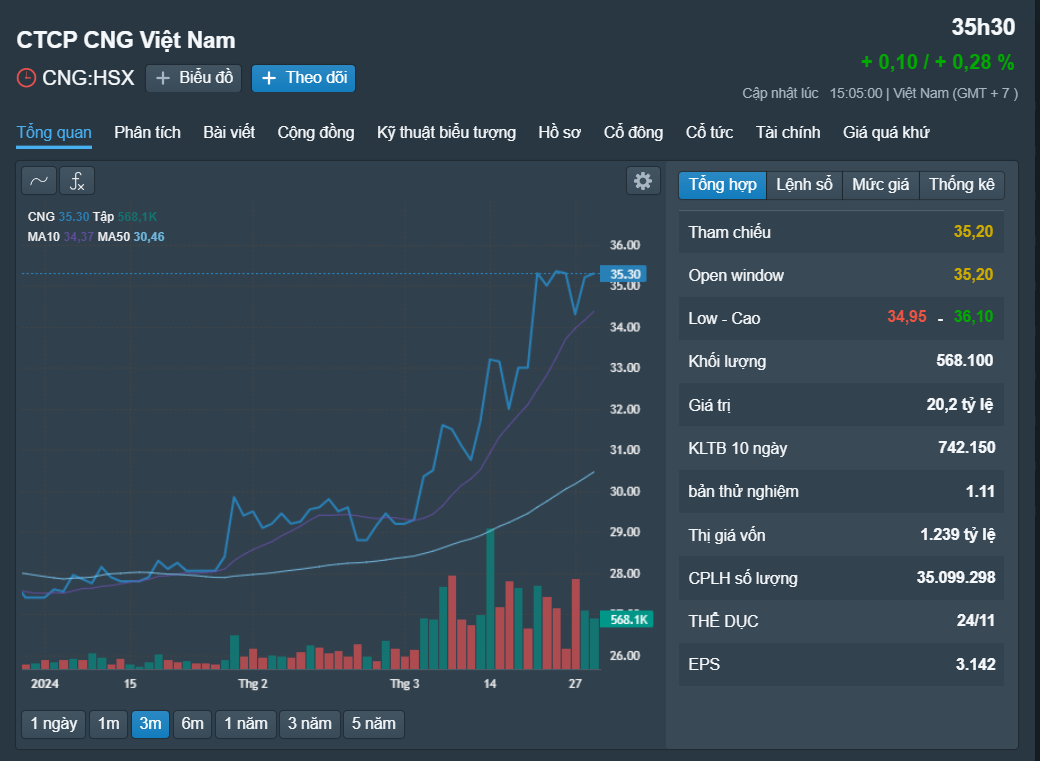Open chart settings gear icon
Viewport: 1040px width, 761px height.
coord(643,180)
